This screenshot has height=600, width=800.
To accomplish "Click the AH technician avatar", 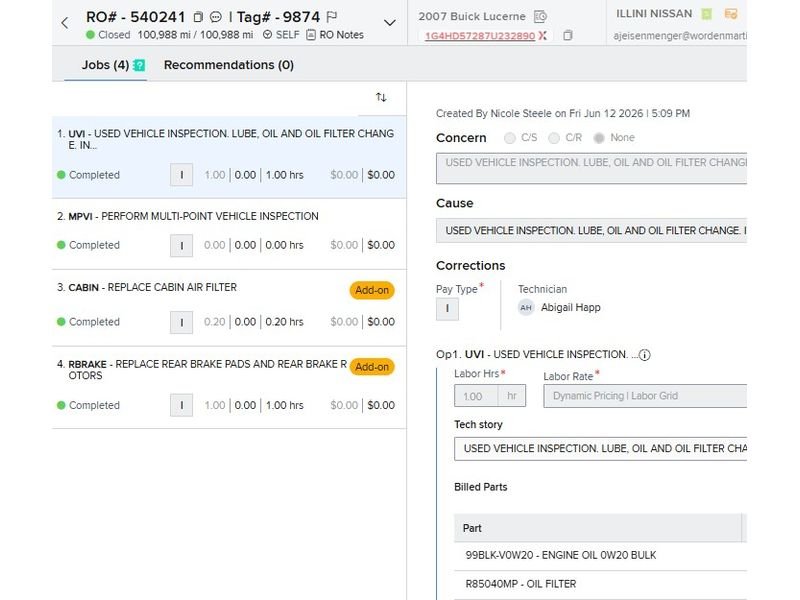I will click(526, 308).
